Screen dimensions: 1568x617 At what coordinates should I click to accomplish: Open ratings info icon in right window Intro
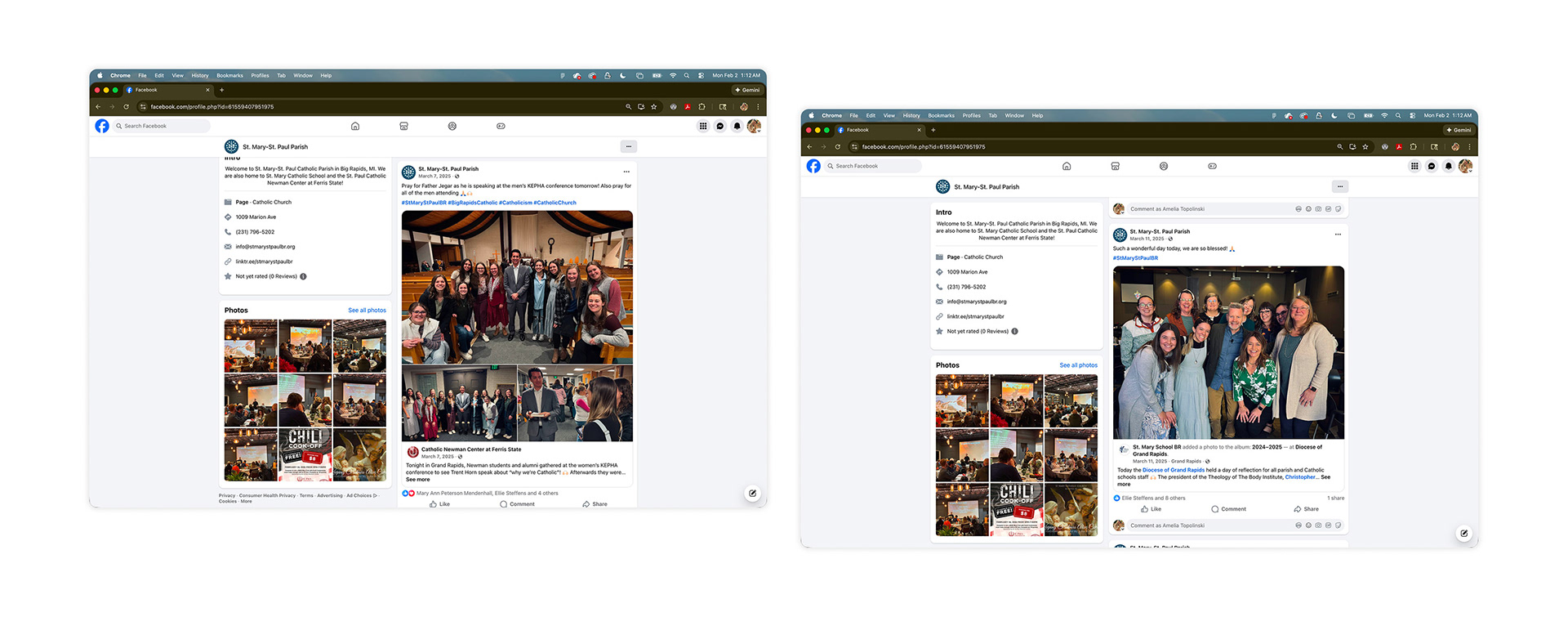coord(1015,331)
